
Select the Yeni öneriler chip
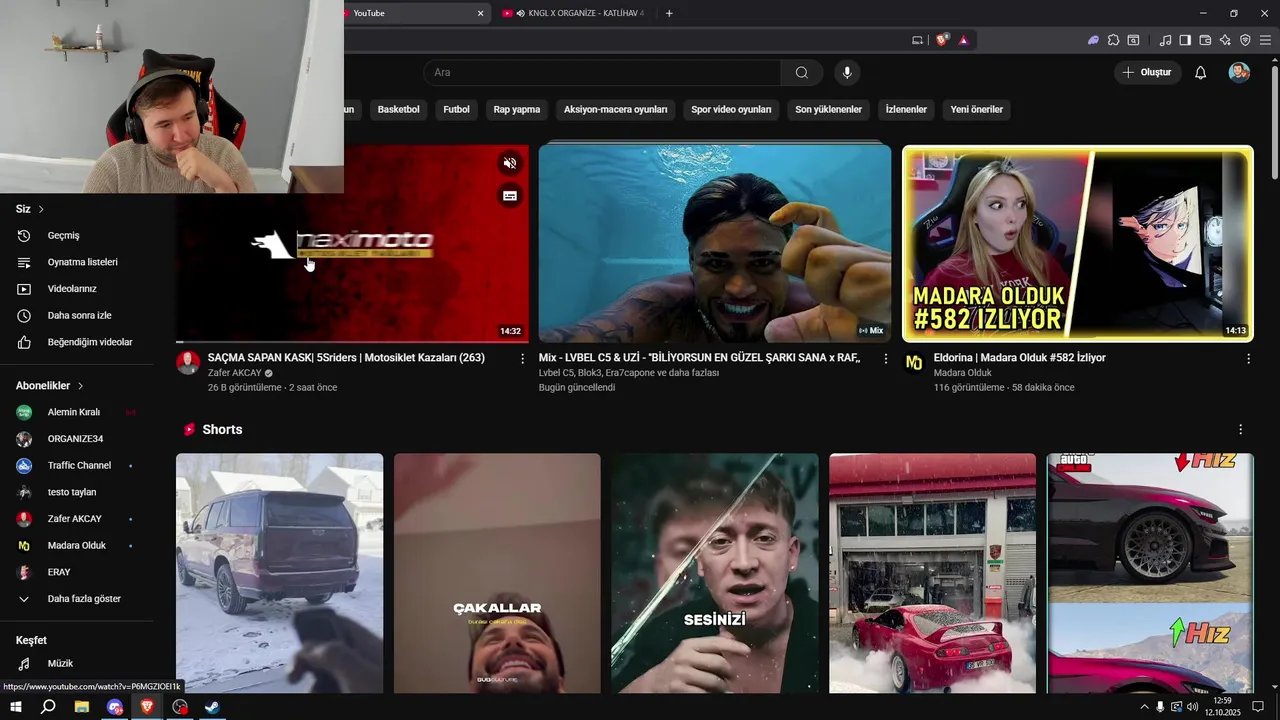(x=976, y=109)
